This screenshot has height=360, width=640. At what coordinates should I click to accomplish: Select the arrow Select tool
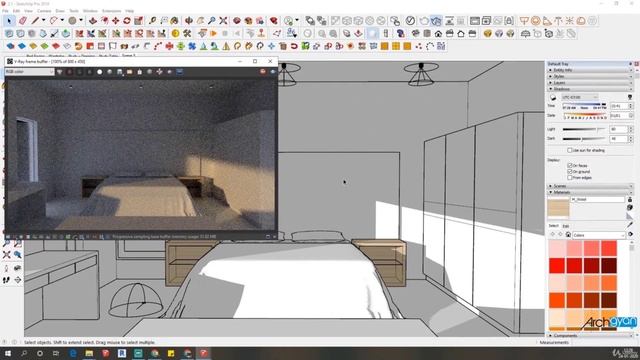[9, 20]
